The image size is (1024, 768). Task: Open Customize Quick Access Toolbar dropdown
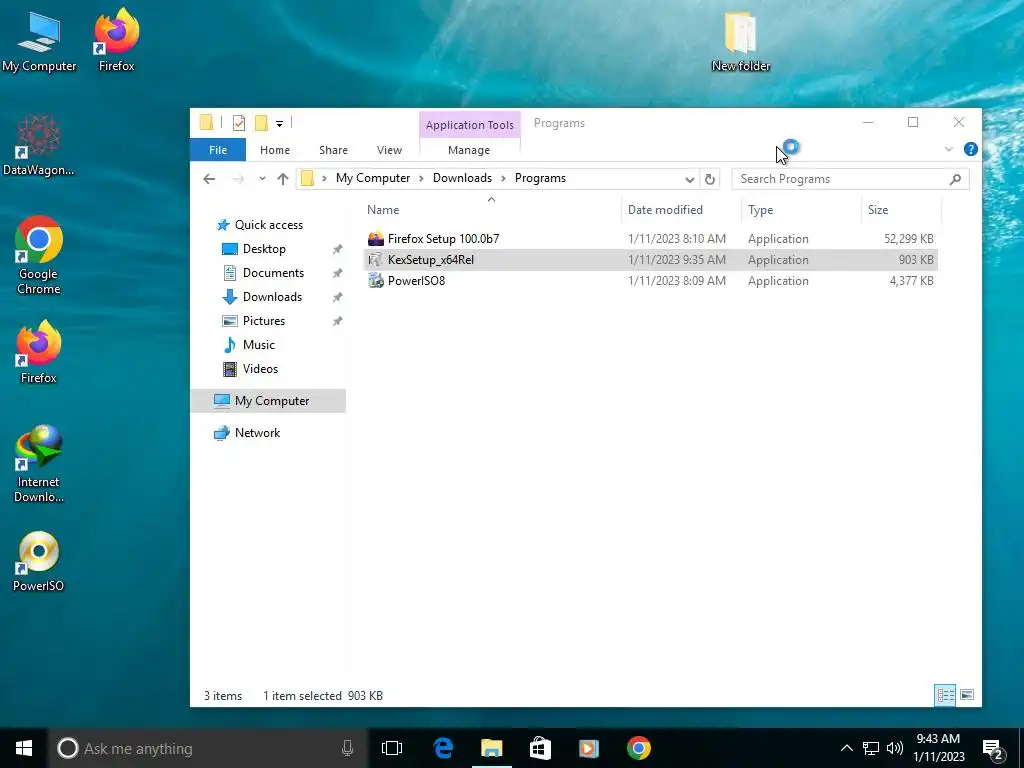pyautogui.click(x=280, y=123)
